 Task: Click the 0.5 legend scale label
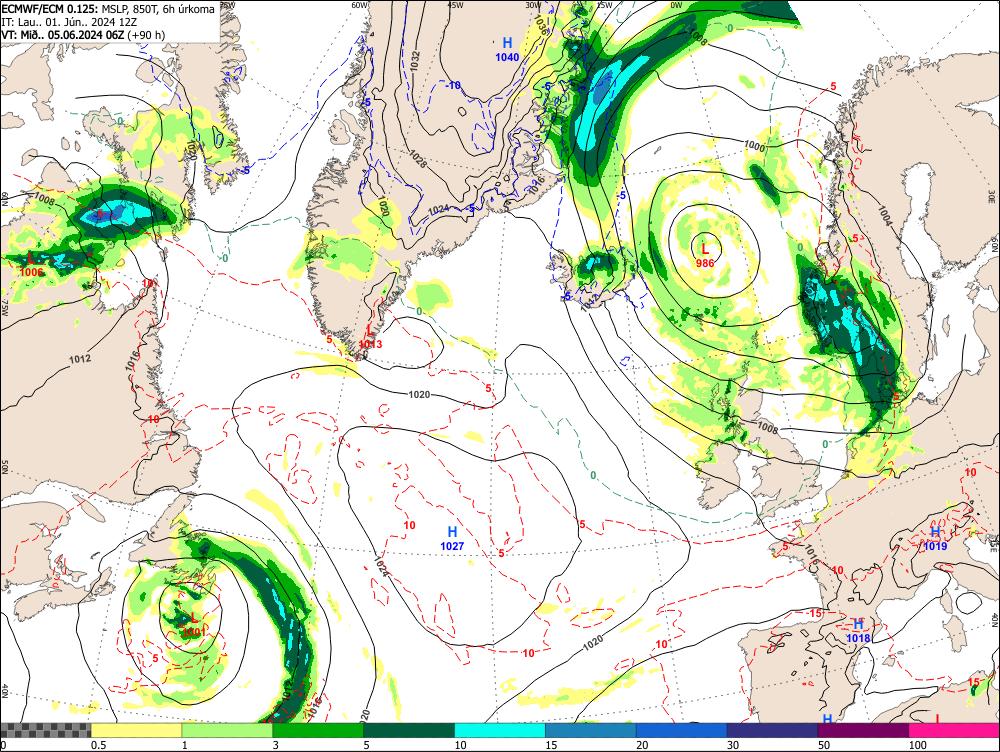(98, 745)
